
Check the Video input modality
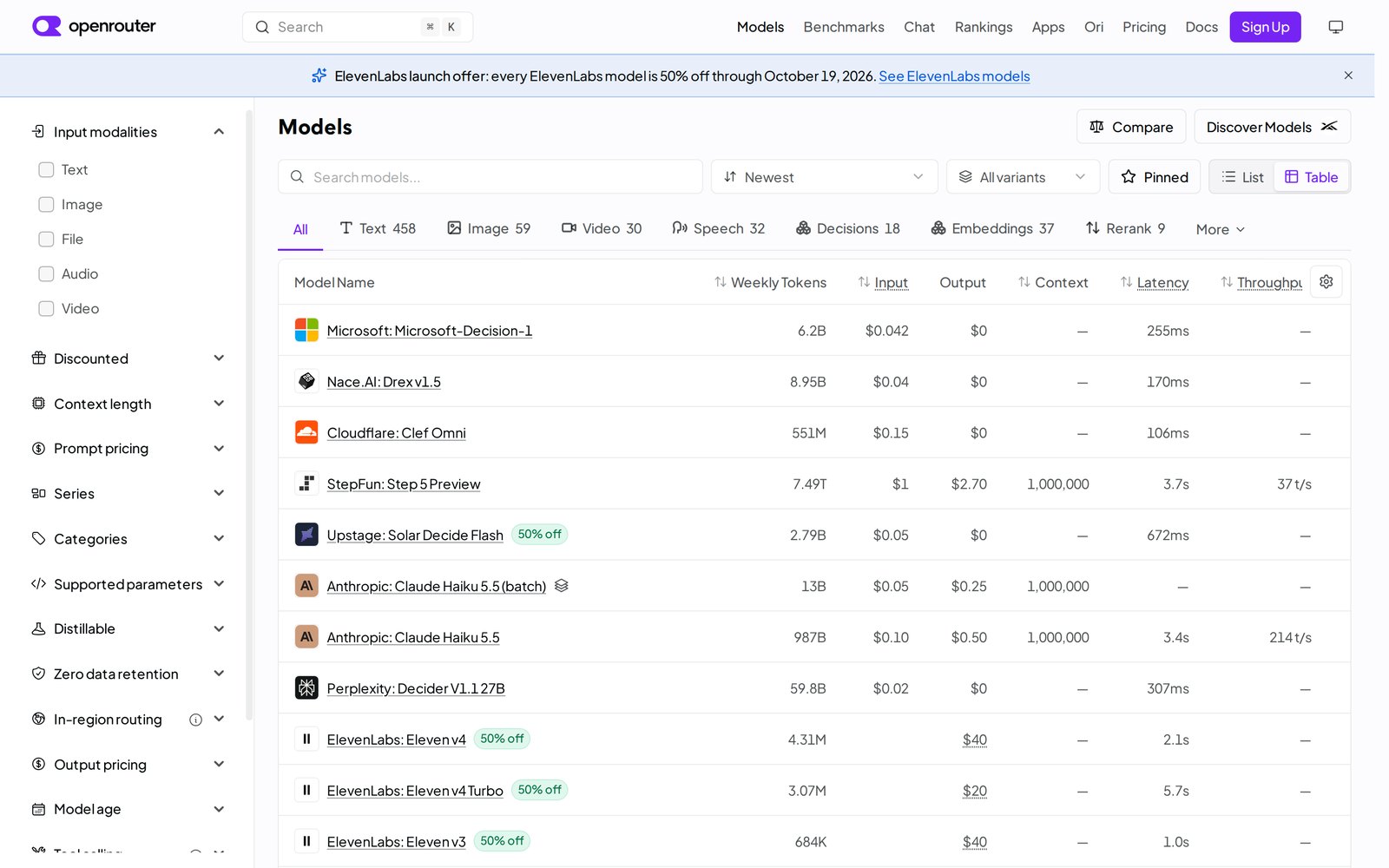46,309
